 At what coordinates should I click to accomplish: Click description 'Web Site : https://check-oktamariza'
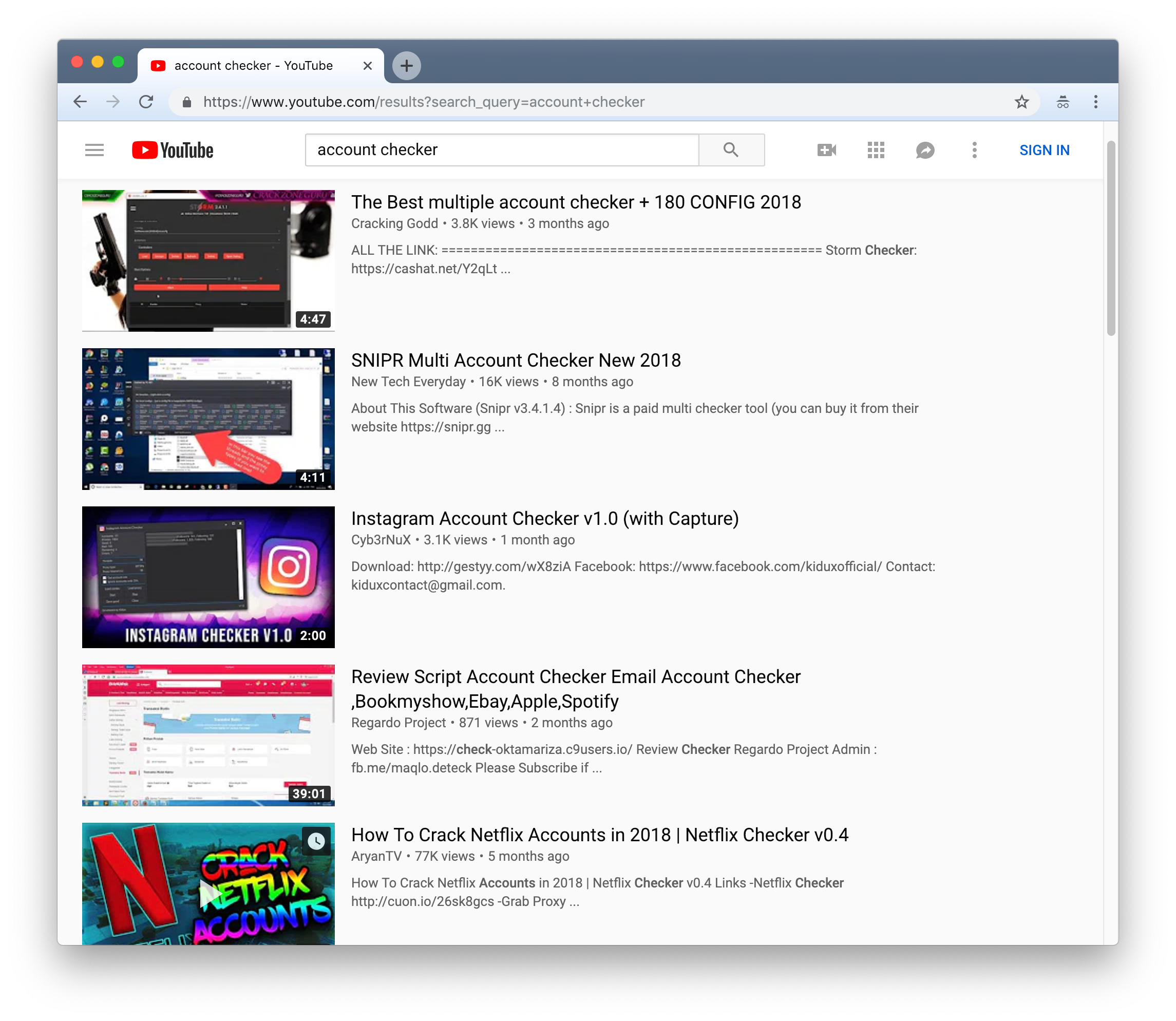point(614,759)
